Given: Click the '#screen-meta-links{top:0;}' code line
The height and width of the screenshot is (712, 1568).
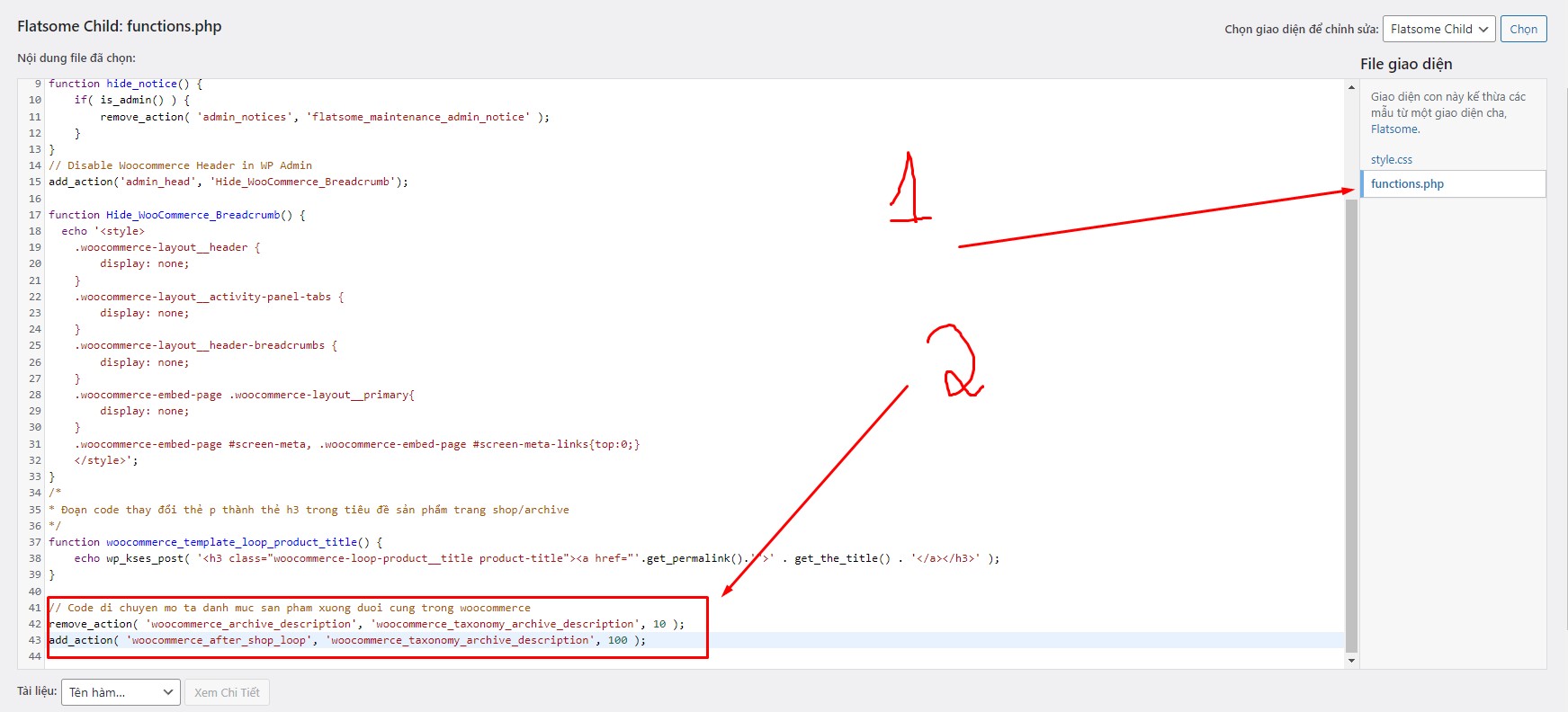Looking at the screenshot, I should pyautogui.click(x=357, y=444).
